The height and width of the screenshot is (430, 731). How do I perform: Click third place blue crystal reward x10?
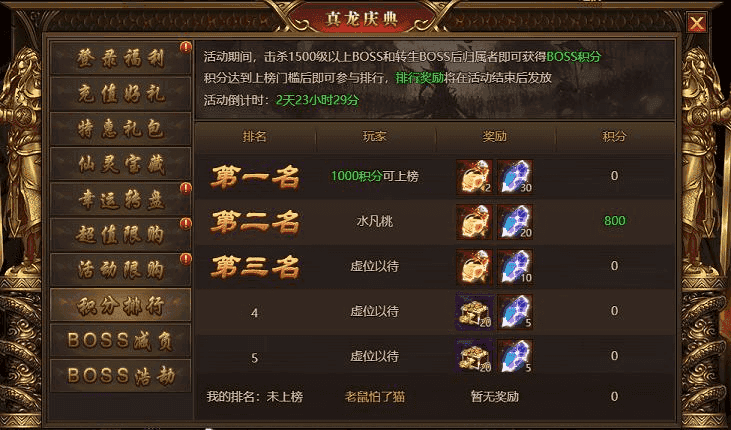pyautogui.click(x=515, y=267)
